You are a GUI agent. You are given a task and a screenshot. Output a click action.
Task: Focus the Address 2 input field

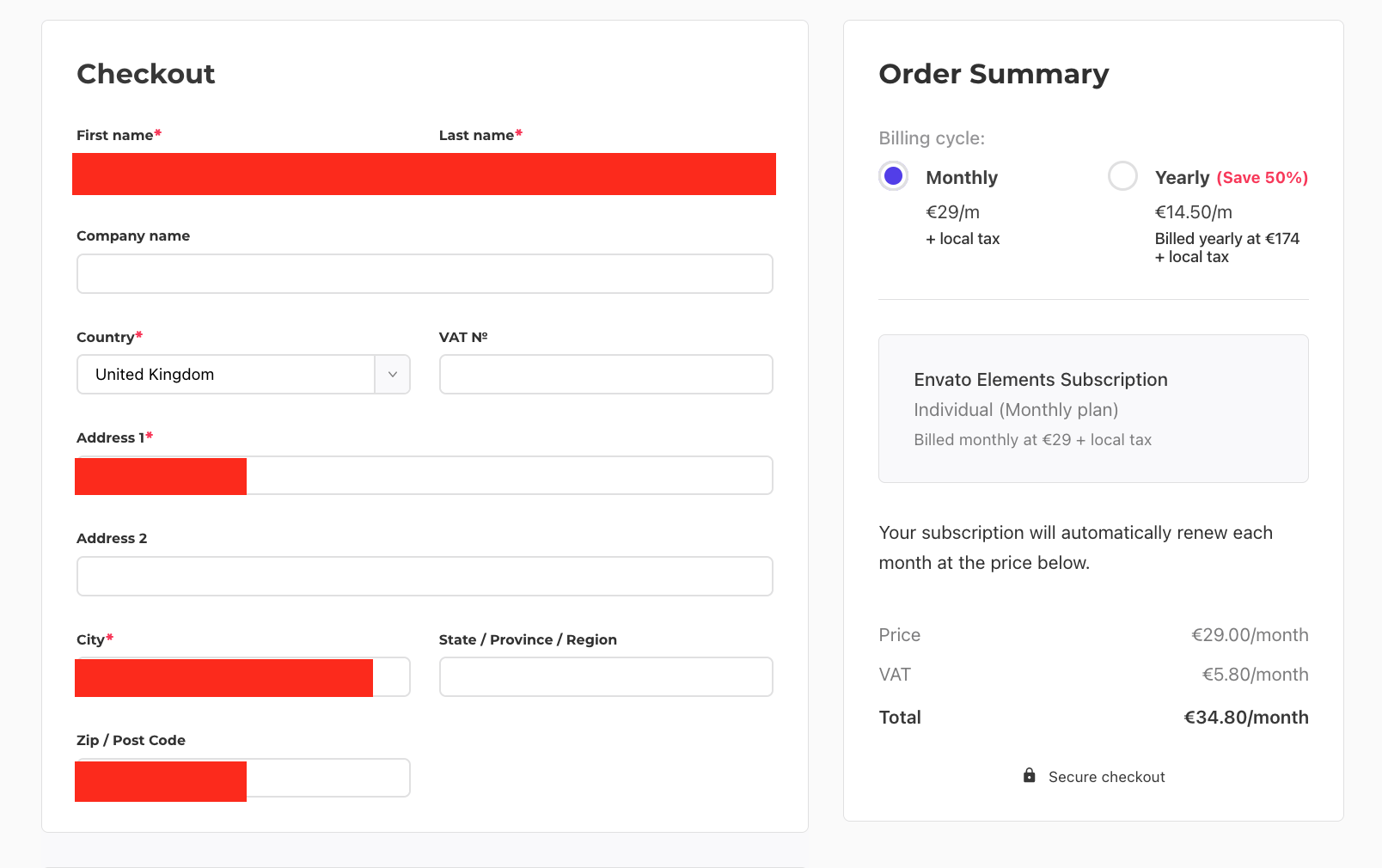click(425, 576)
